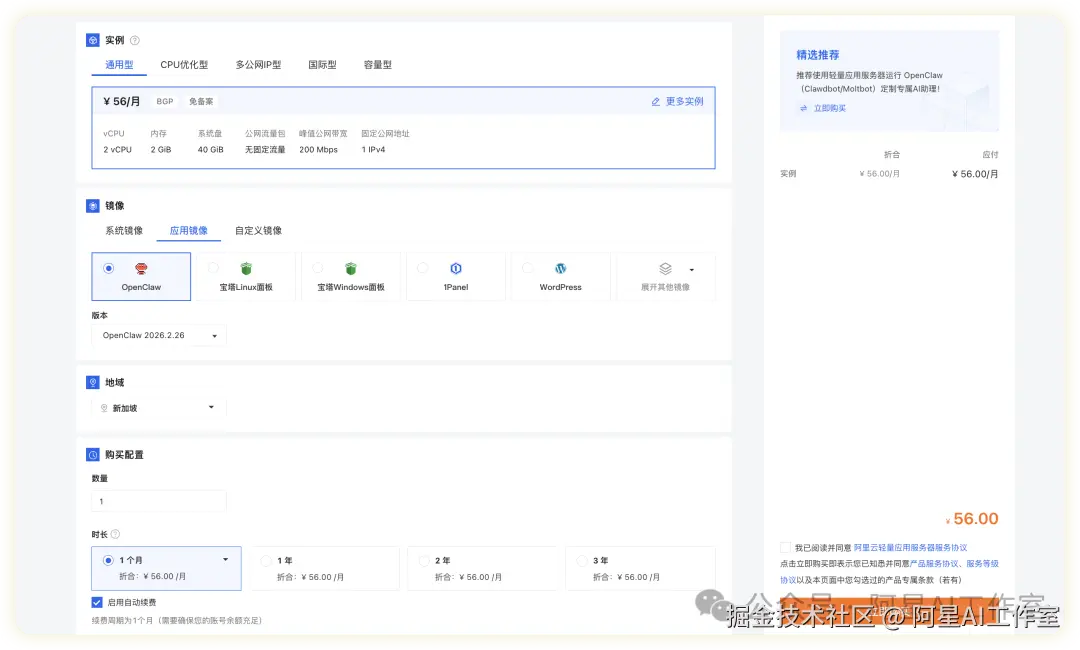Open the 阿里云轻量应用服务器服务协议 link
This screenshot has width=1080, height=650.
[x=911, y=548]
